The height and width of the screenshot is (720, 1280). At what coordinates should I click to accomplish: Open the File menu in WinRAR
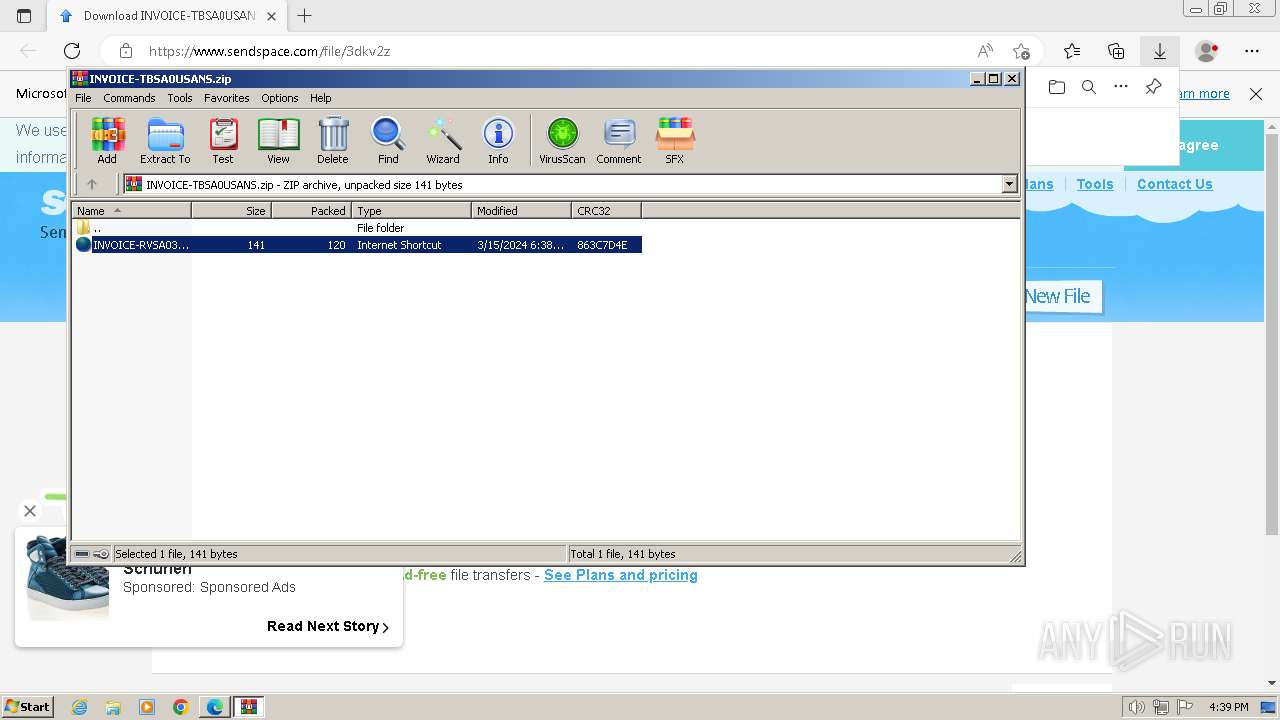pyautogui.click(x=83, y=98)
